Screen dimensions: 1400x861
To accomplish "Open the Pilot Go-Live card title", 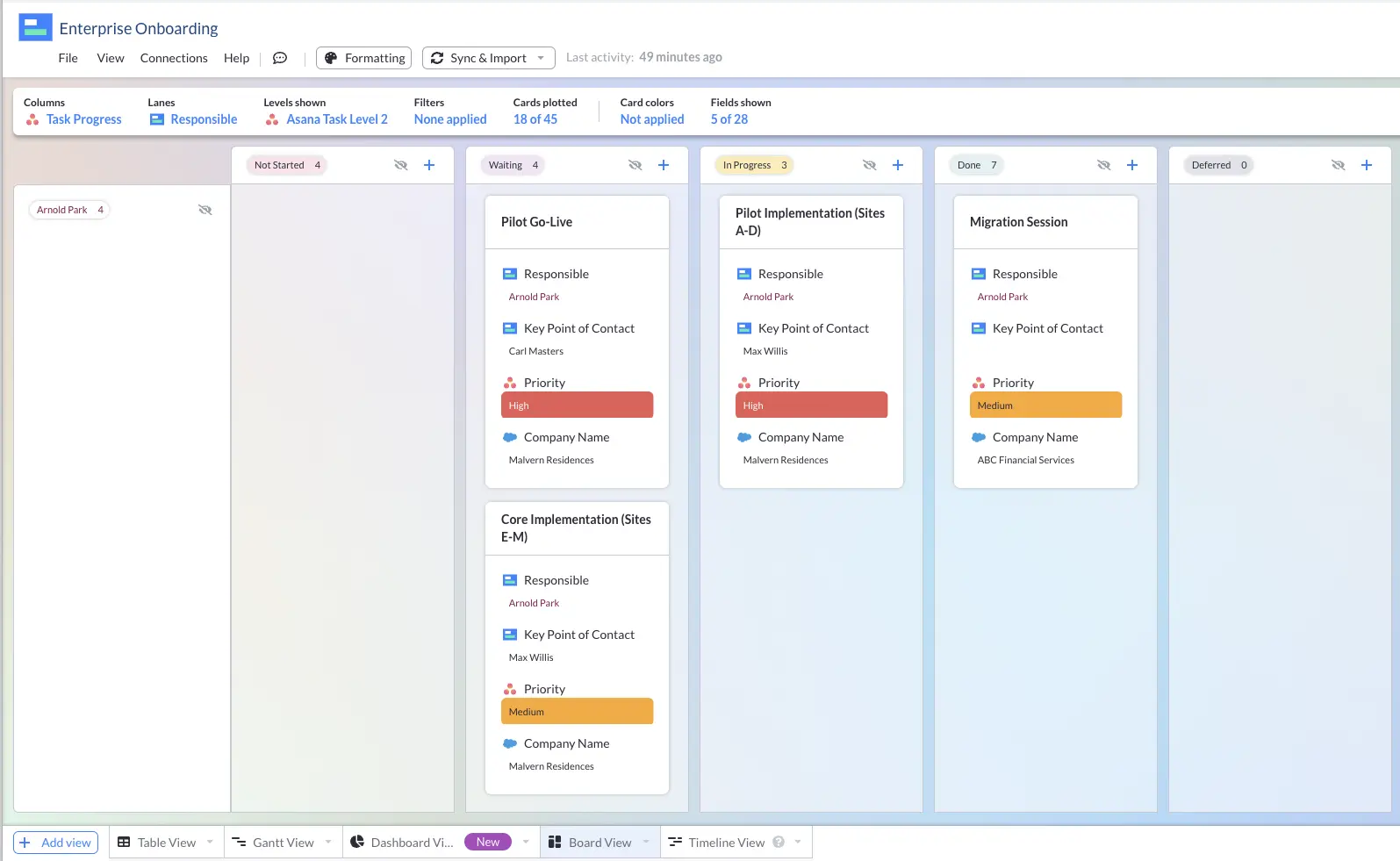I will coord(536,222).
